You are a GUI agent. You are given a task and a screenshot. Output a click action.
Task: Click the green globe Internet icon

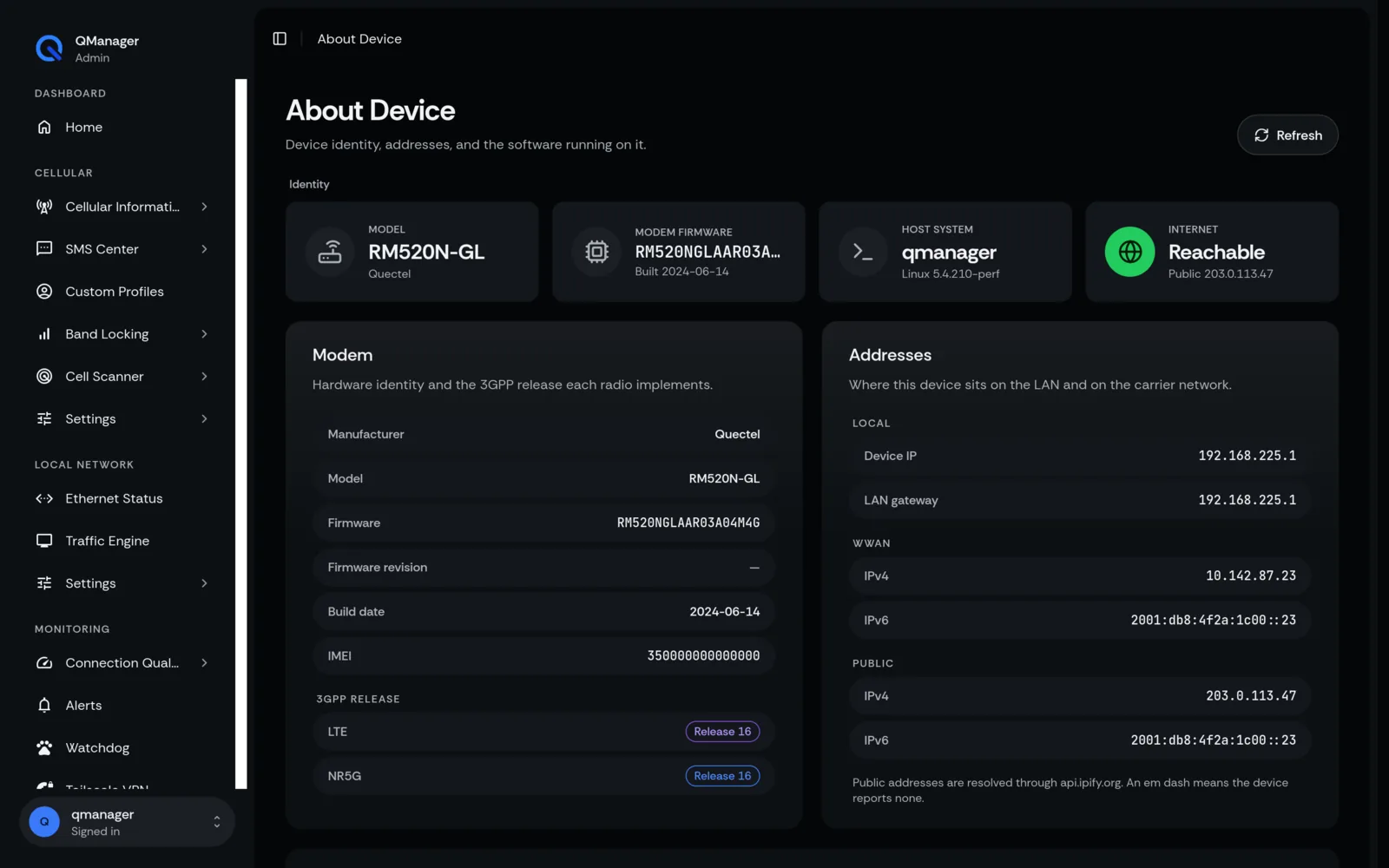(1129, 252)
